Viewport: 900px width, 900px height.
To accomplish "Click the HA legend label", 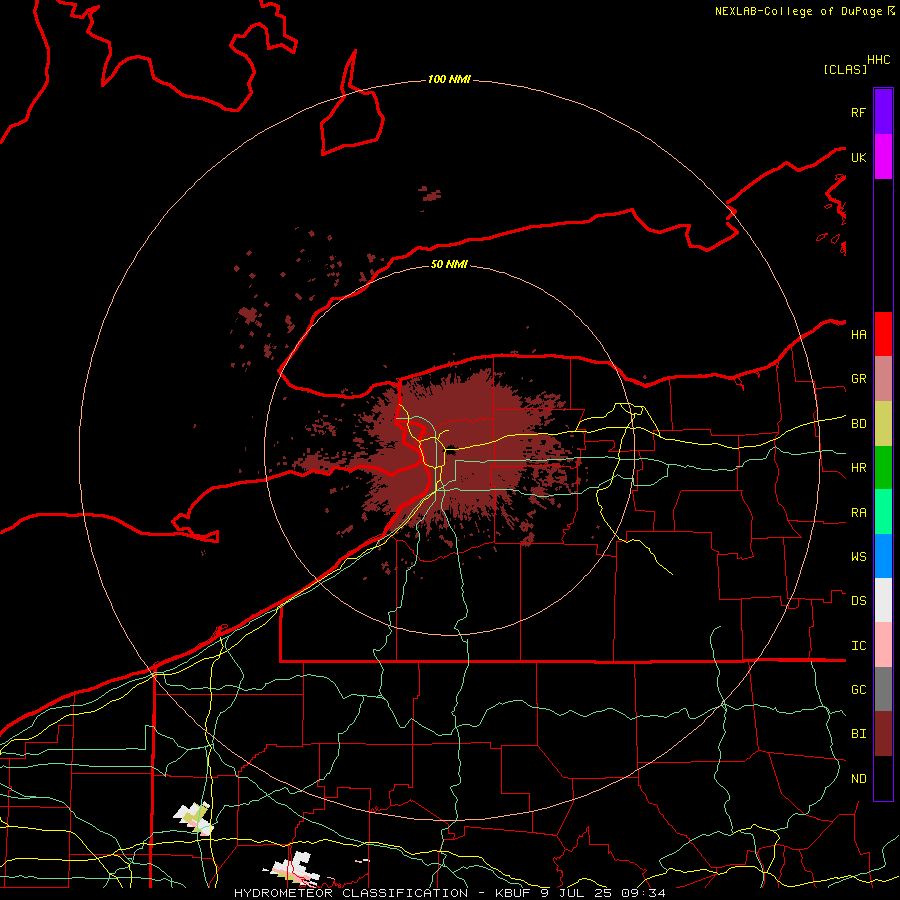I will point(858,334).
